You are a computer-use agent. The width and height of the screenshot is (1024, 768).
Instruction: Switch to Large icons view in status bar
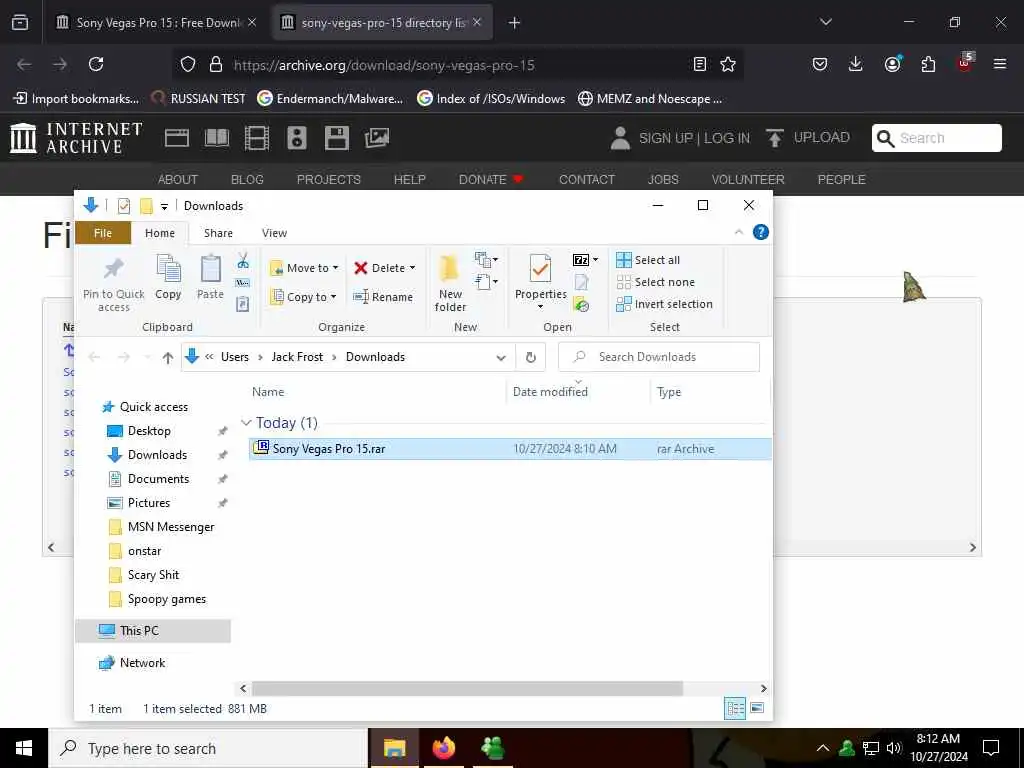[x=757, y=708]
